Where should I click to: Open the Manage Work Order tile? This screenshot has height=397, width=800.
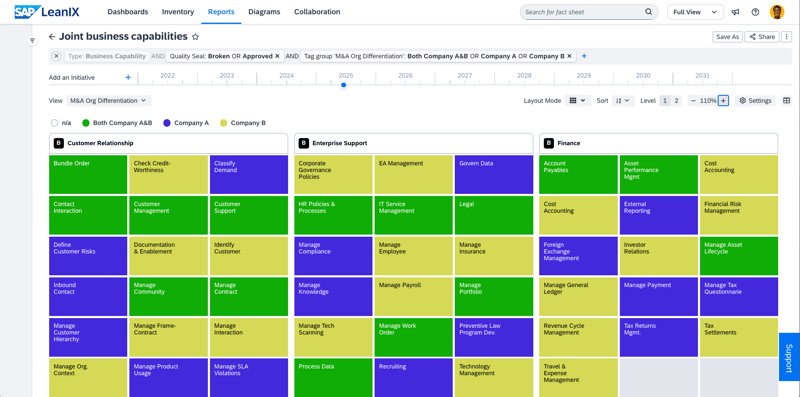pos(413,337)
